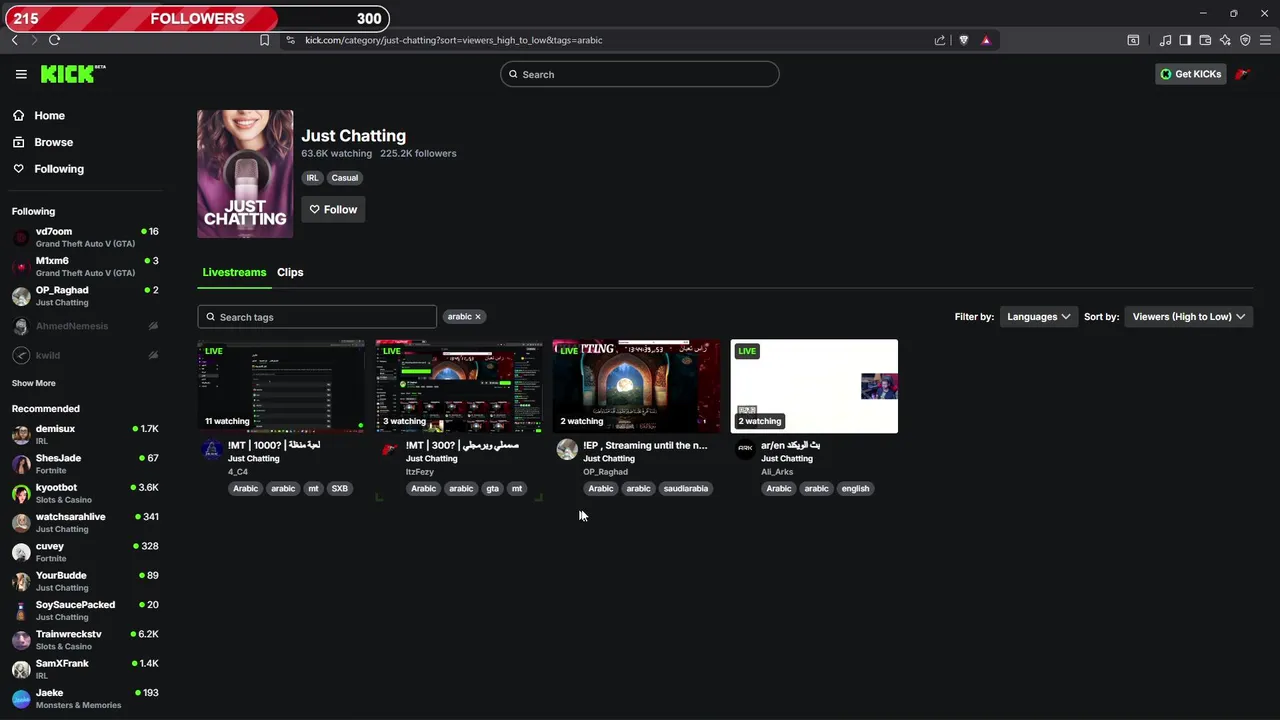Screen dimensions: 1280x720
Task: Click SXB tag on 4_C4 stream
Action: [340, 489]
